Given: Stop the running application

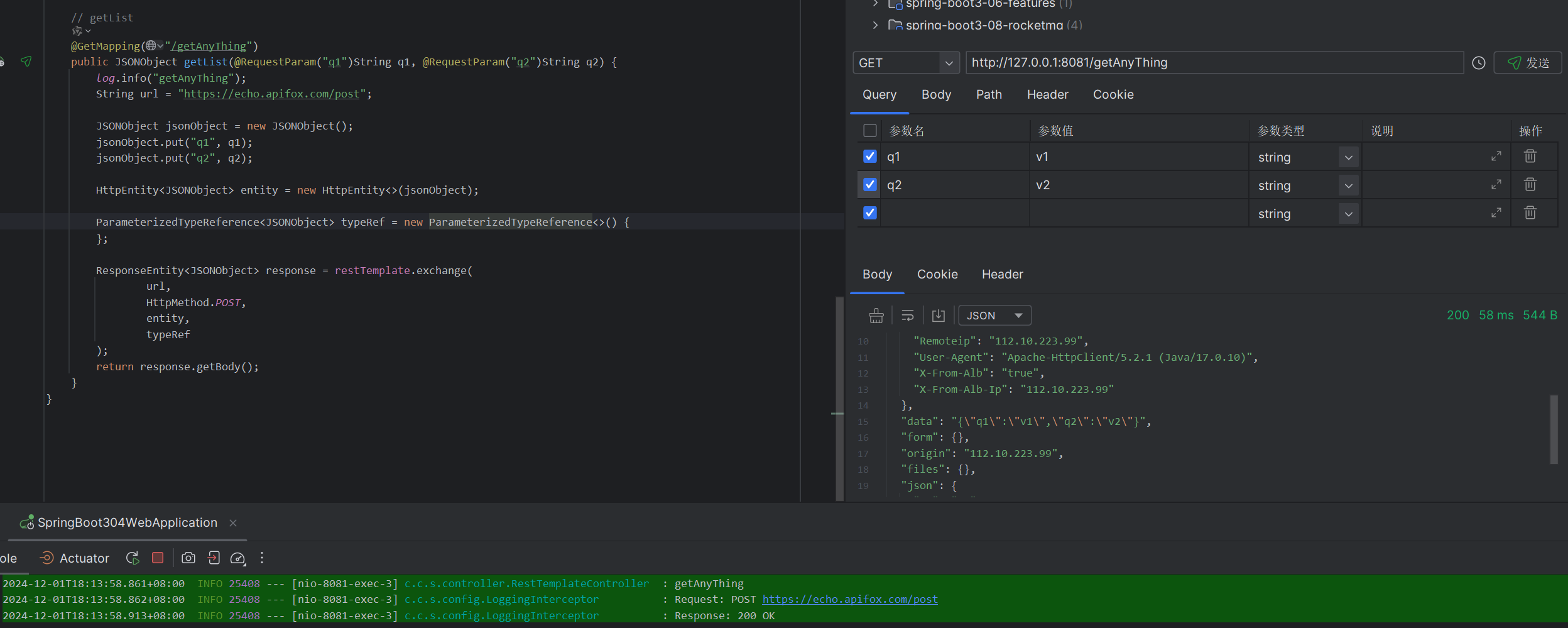Looking at the screenshot, I should coord(158,558).
